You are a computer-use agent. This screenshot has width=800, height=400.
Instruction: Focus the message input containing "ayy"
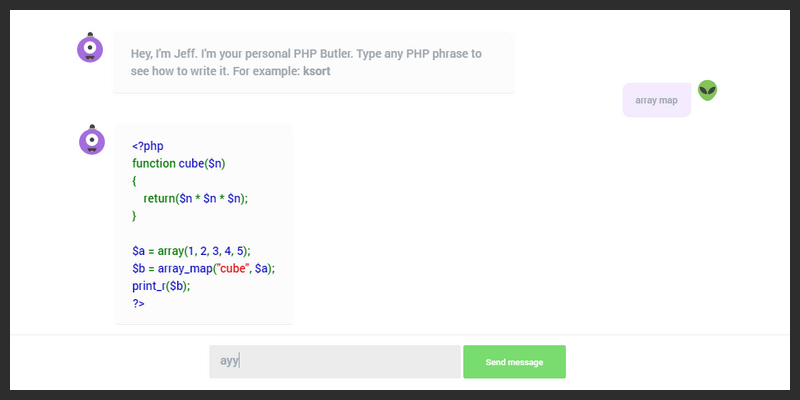334,362
